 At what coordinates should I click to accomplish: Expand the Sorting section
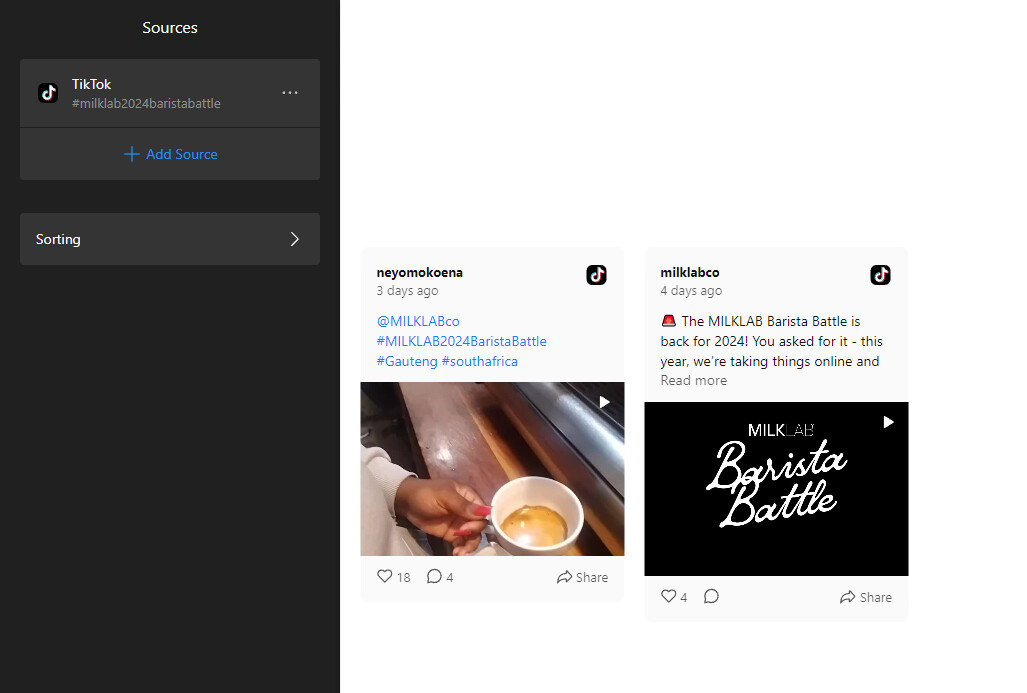click(x=170, y=239)
